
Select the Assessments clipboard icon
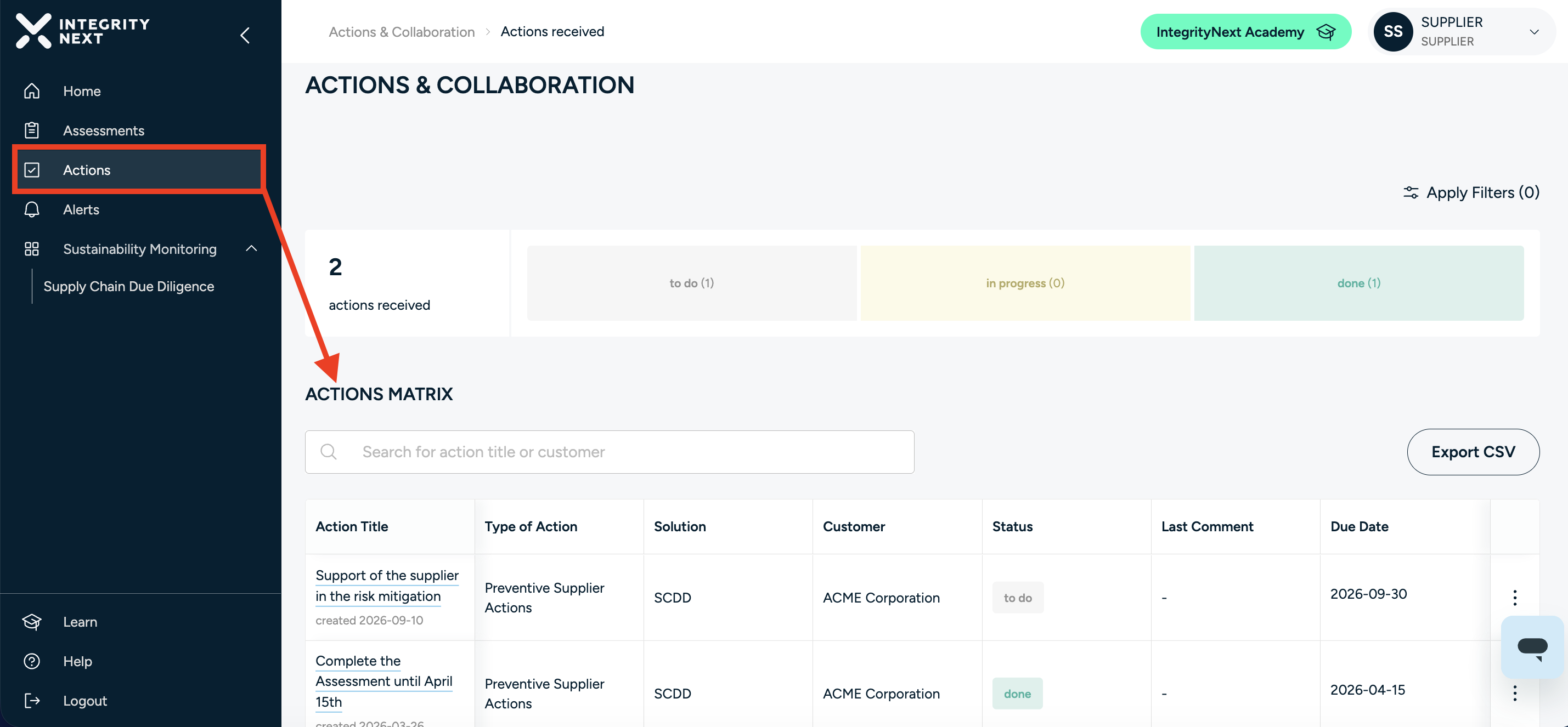32,130
